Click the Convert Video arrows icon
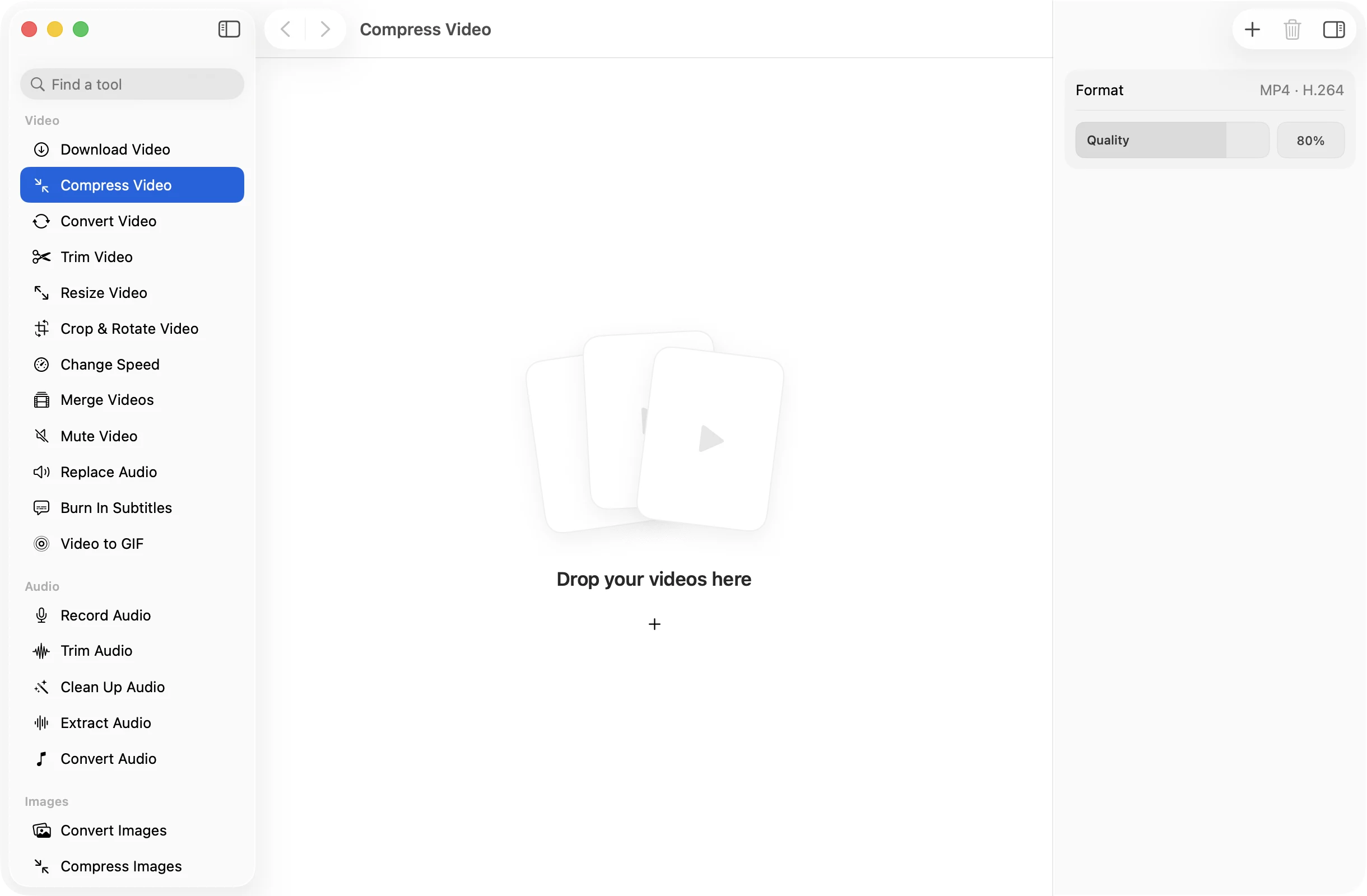This screenshot has width=1367, height=896. point(41,221)
